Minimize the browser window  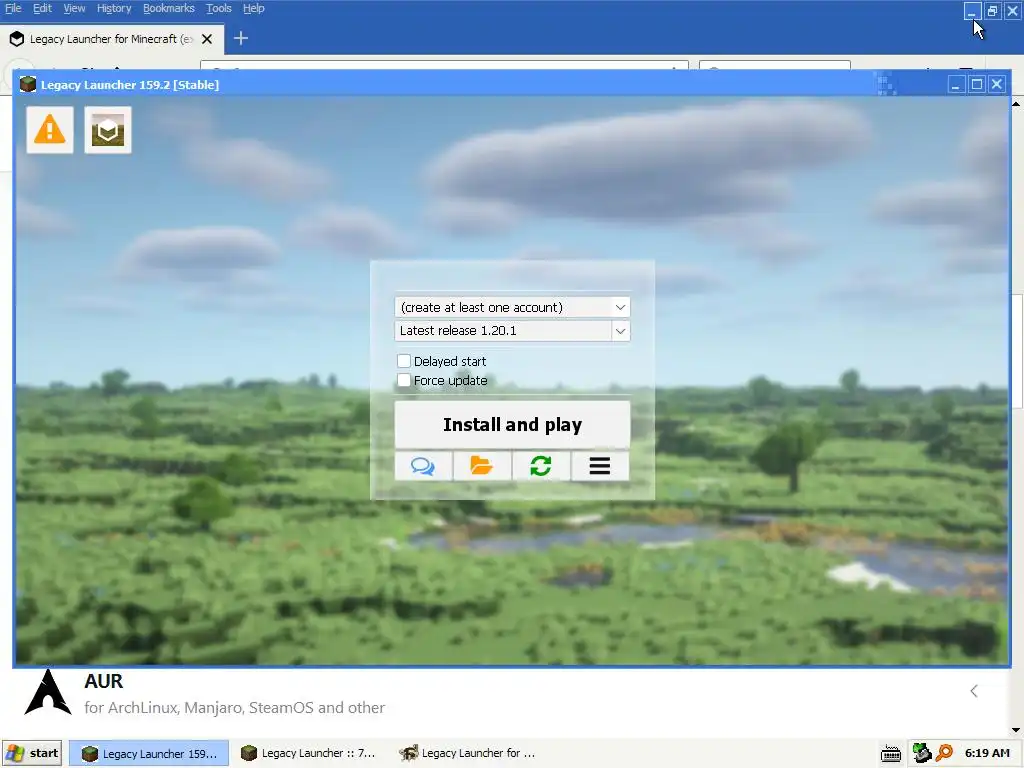(x=972, y=11)
